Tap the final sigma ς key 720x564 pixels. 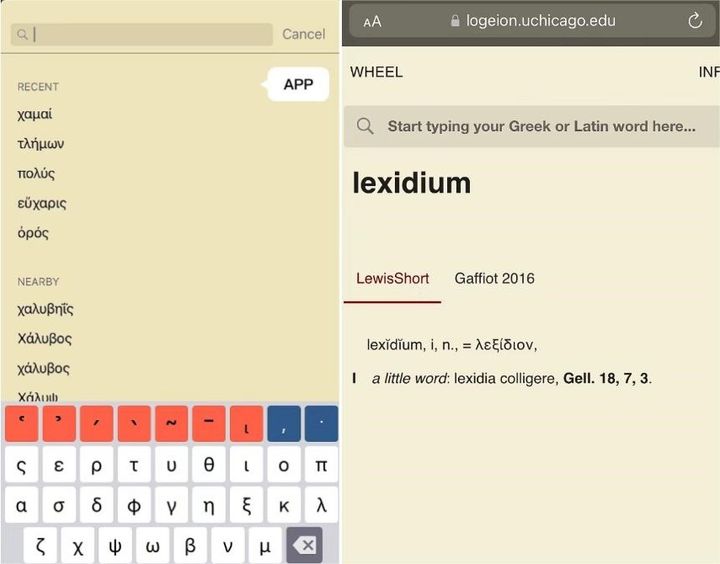[x=22, y=465]
